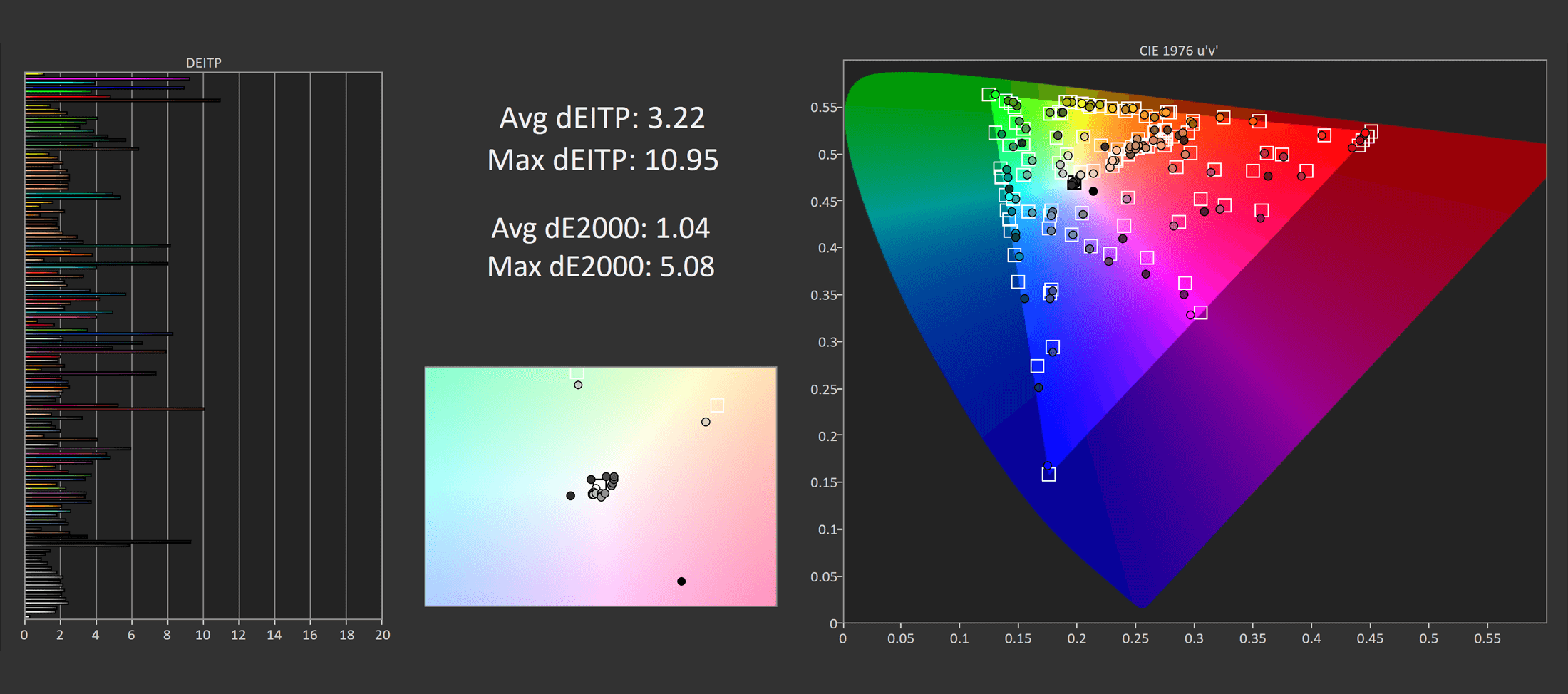Image resolution: width=1568 pixels, height=694 pixels.
Task: Click upper-right white square in zoom panel
Action: pos(717,405)
